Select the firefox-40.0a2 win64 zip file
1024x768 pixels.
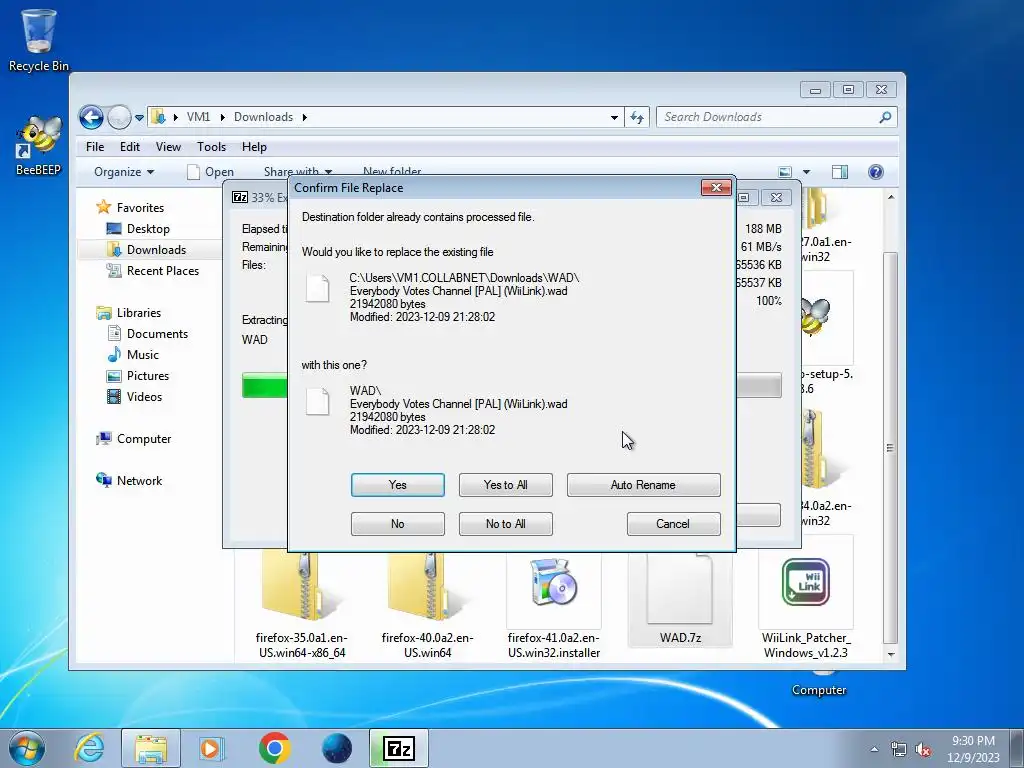[428, 604]
